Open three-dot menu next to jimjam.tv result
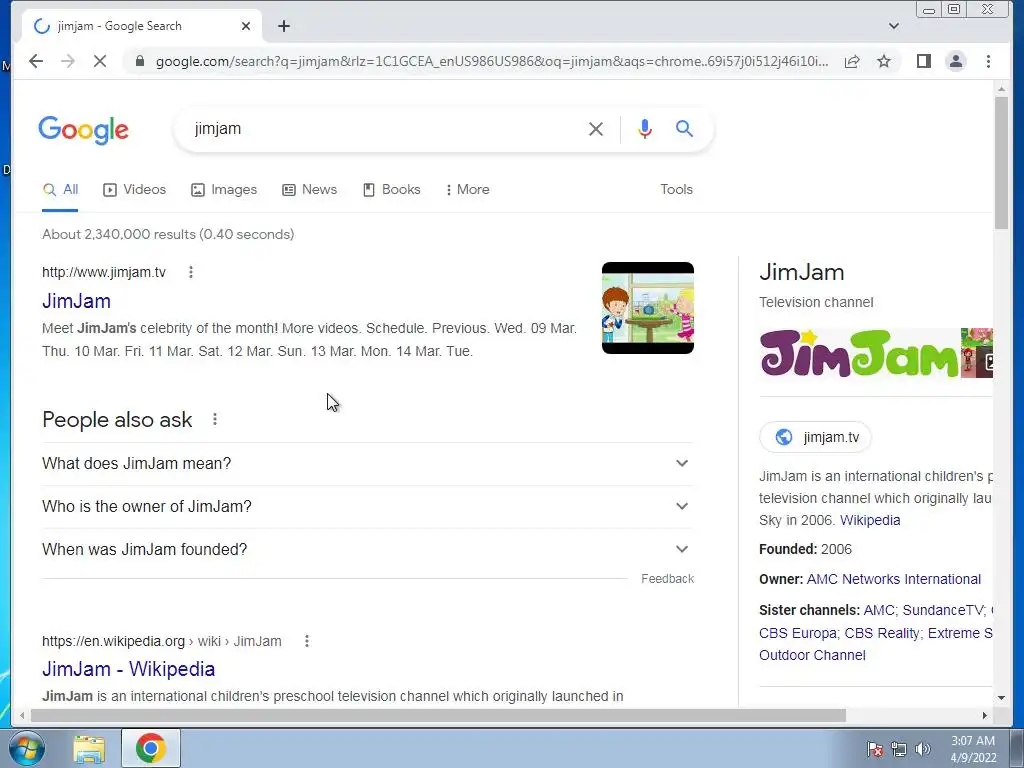 191,272
